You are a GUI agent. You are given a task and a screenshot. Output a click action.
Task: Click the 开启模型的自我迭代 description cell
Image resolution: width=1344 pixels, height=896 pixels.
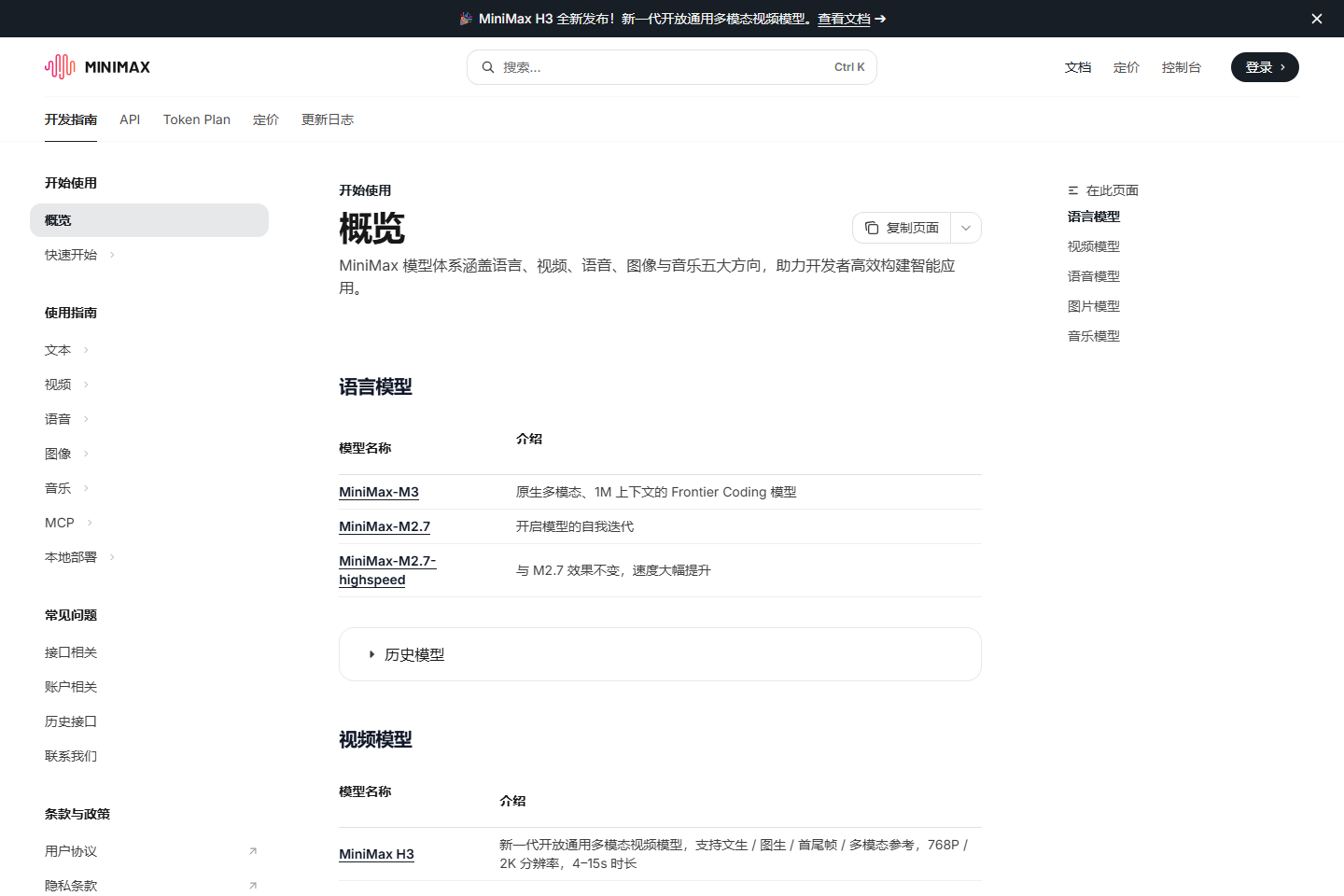(575, 526)
